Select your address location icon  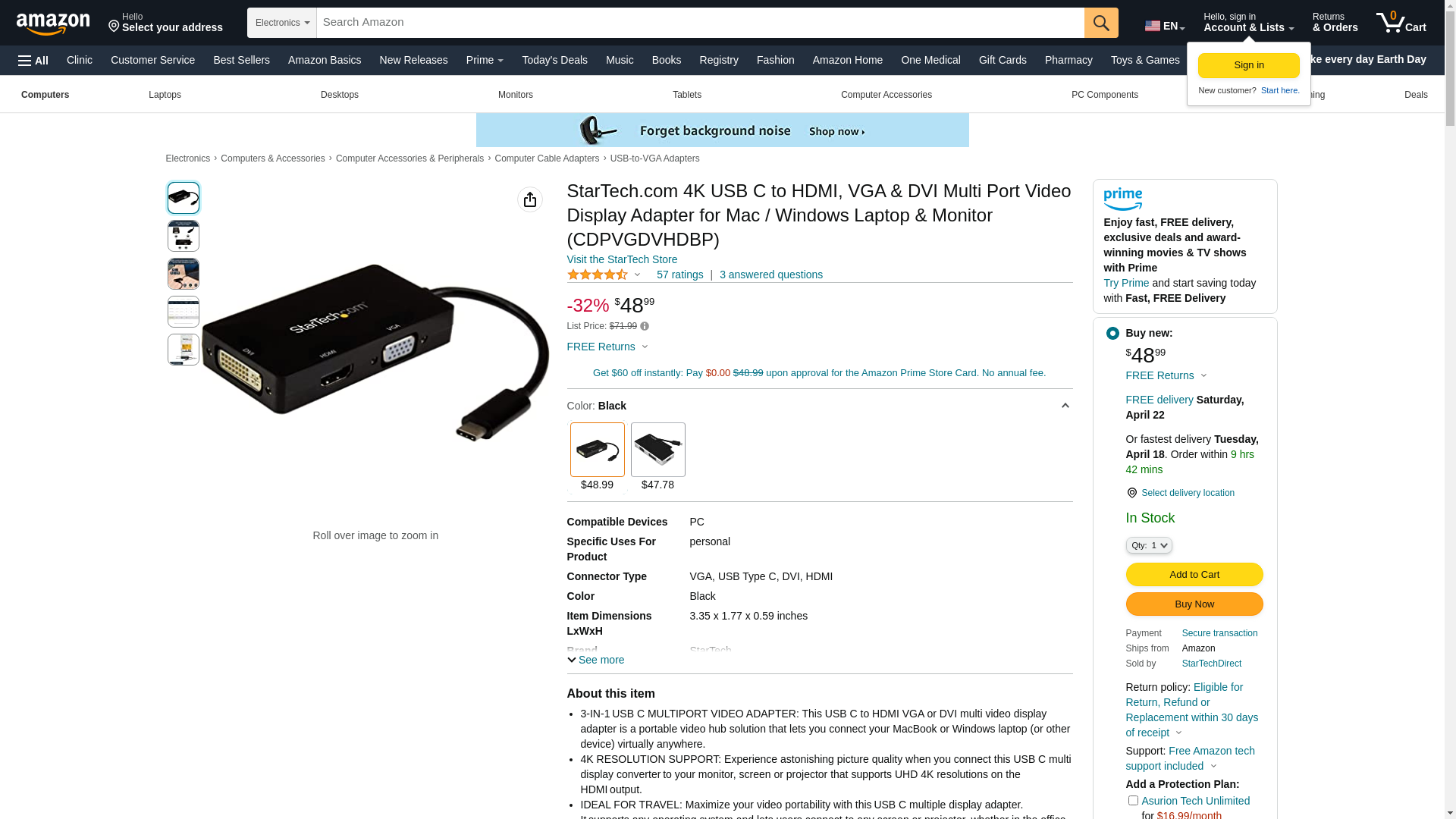pyautogui.click(x=114, y=27)
